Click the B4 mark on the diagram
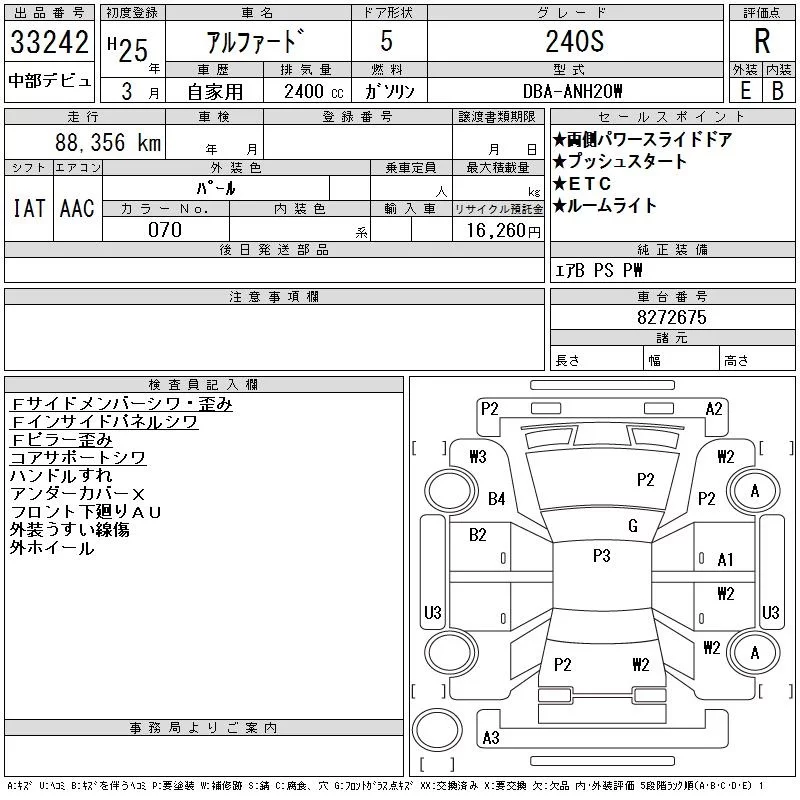 coord(497,499)
